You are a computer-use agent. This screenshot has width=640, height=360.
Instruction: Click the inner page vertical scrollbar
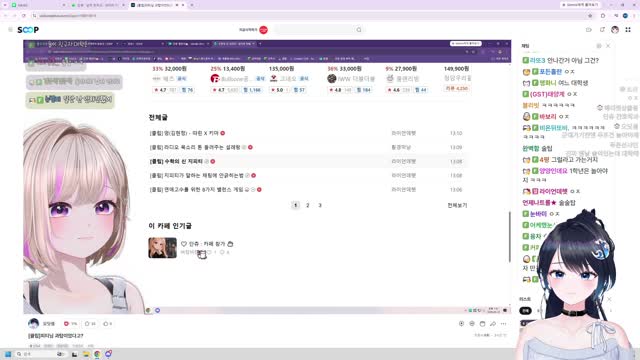point(509,237)
